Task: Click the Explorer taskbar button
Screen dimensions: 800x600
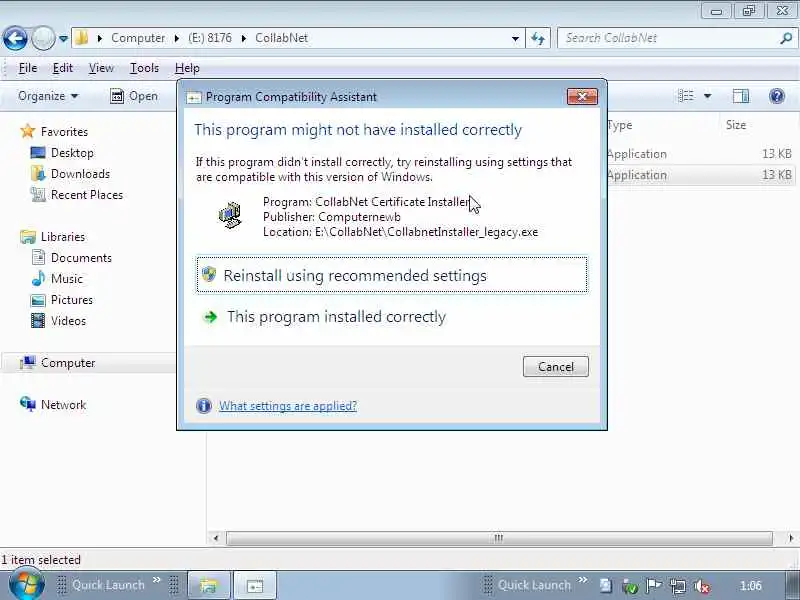Action: click(209, 586)
